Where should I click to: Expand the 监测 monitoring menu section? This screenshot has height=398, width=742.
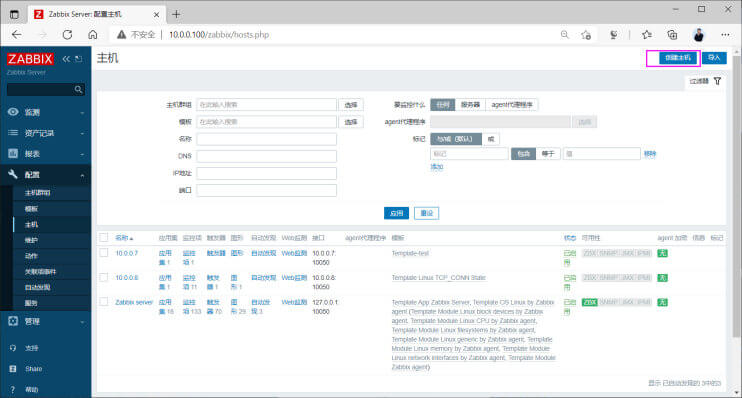[46, 112]
